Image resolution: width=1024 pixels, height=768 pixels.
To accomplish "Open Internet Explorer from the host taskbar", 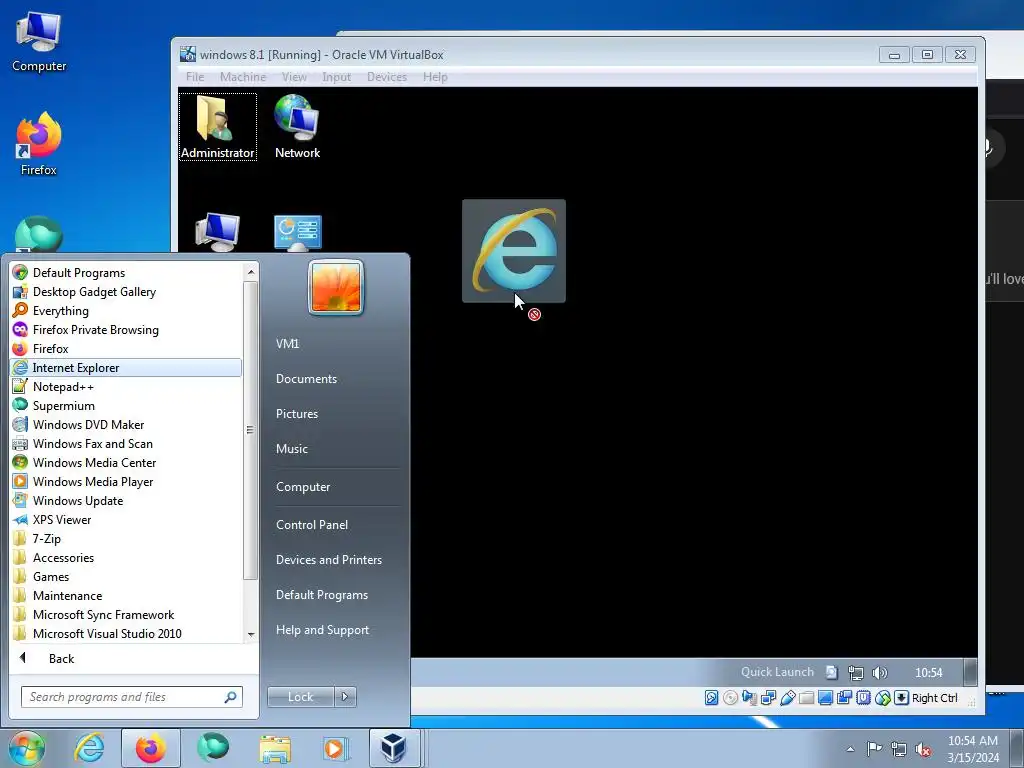I will pyautogui.click(x=89, y=748).
